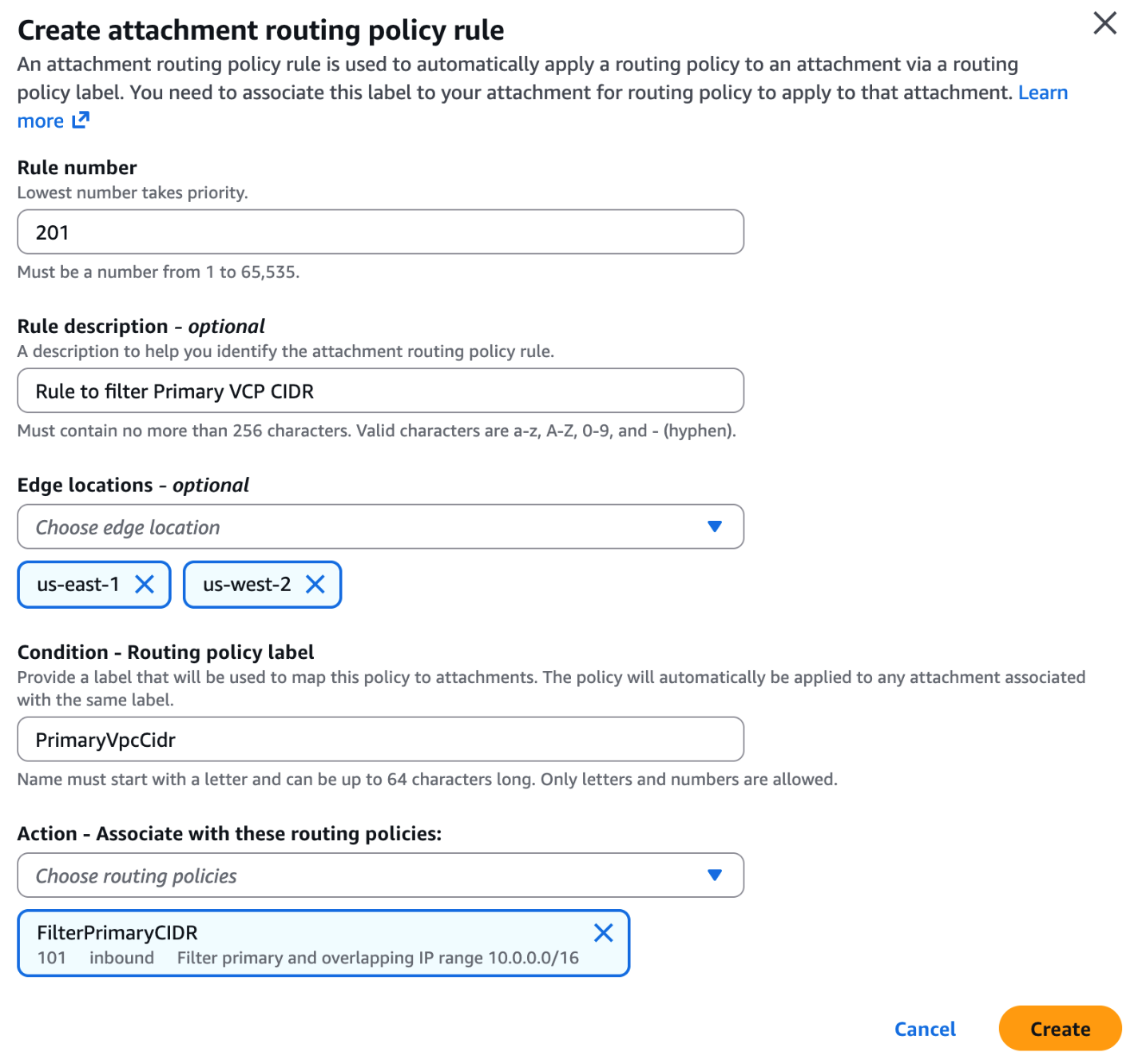This screenshot has width=1142, height=1064.
Task: Remove the us-west-2 edge location tag
Action: click(x=315, y=584)
